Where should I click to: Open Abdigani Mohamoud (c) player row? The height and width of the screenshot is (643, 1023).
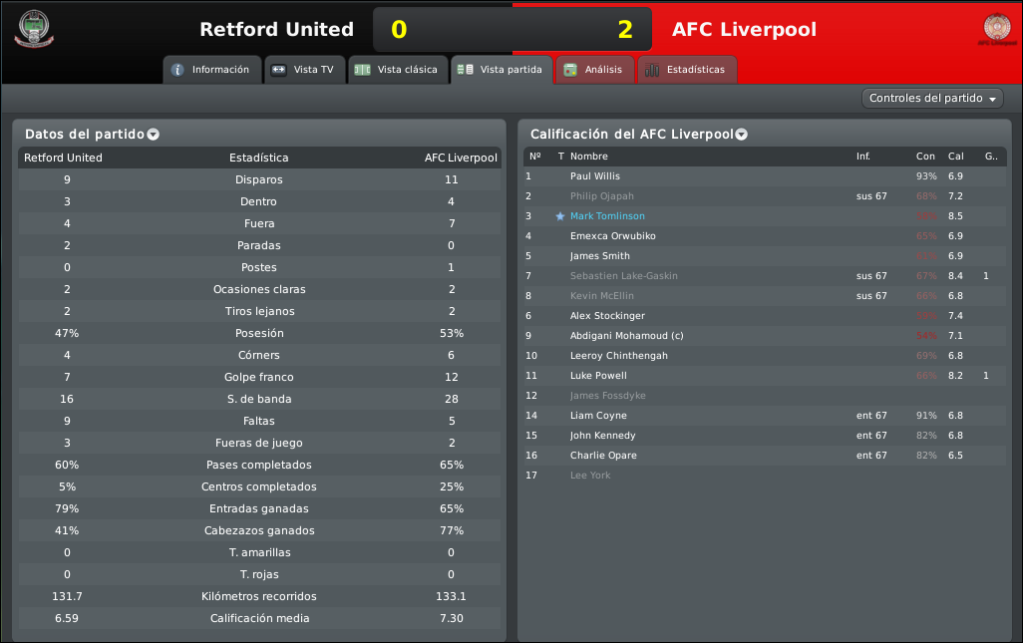pyautogui.click(x=765, y=336)
